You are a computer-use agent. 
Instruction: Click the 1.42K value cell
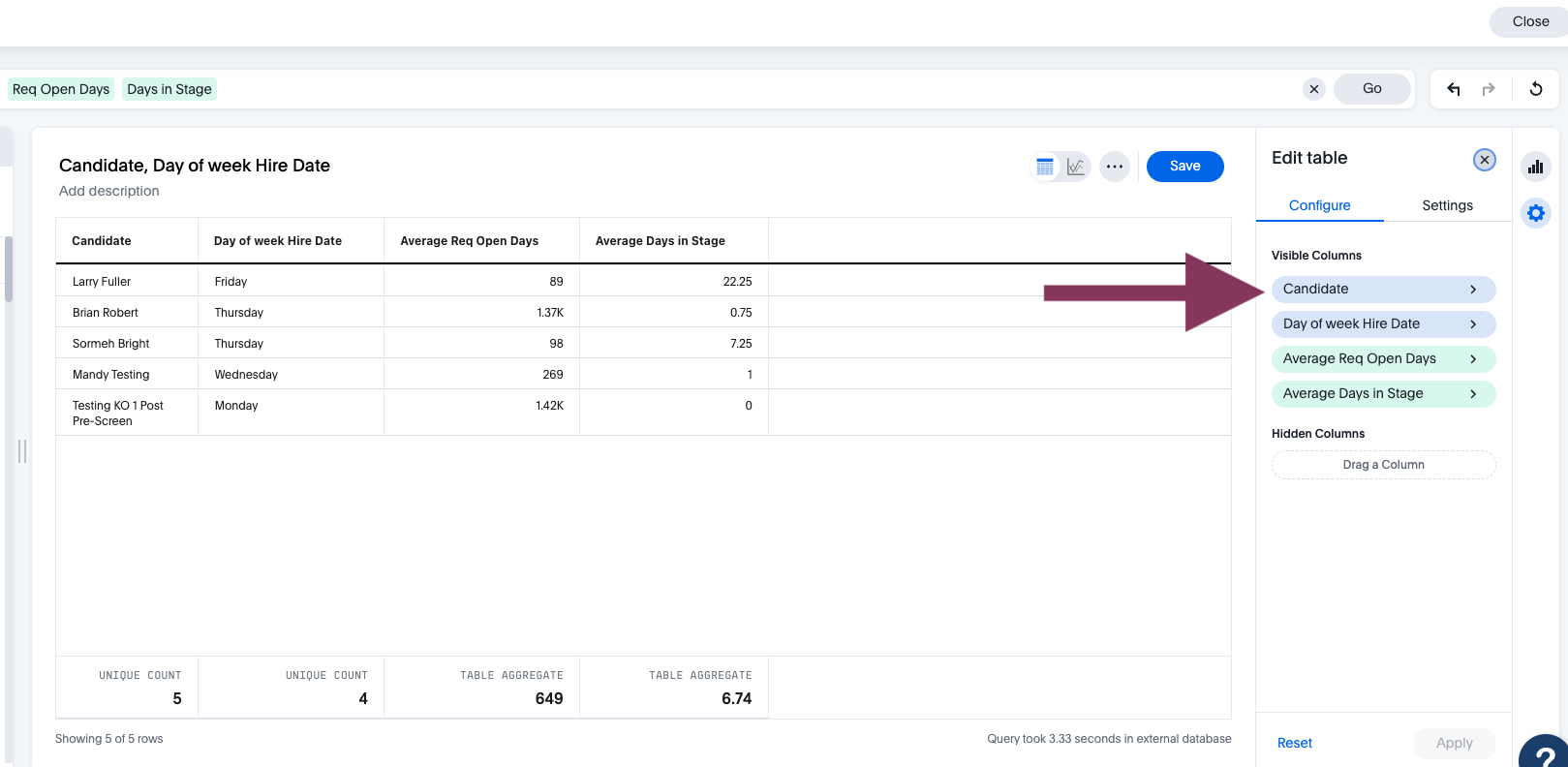click(x=482, y=414)
